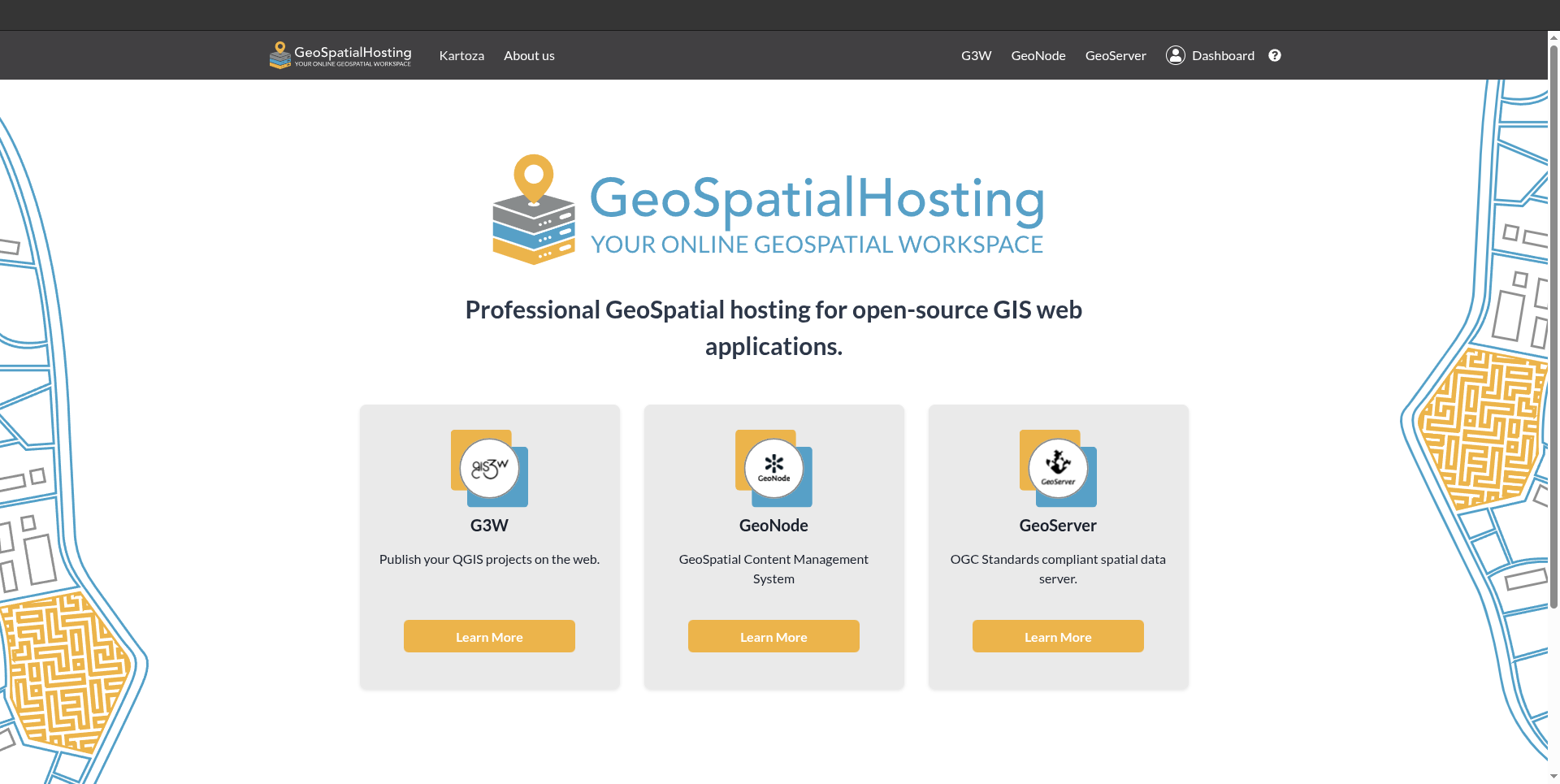Click Learn More under G3W

(489, 636)
